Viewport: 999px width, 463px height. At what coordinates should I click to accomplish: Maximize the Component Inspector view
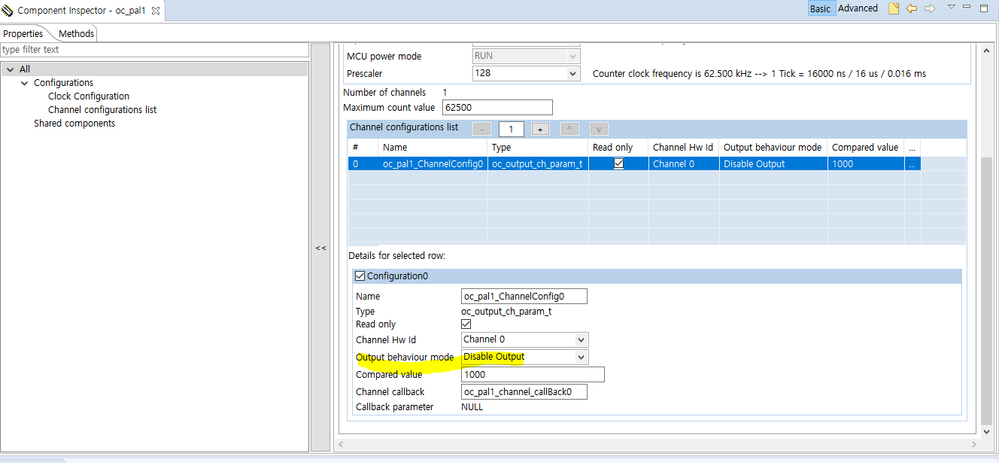[986, 8]
